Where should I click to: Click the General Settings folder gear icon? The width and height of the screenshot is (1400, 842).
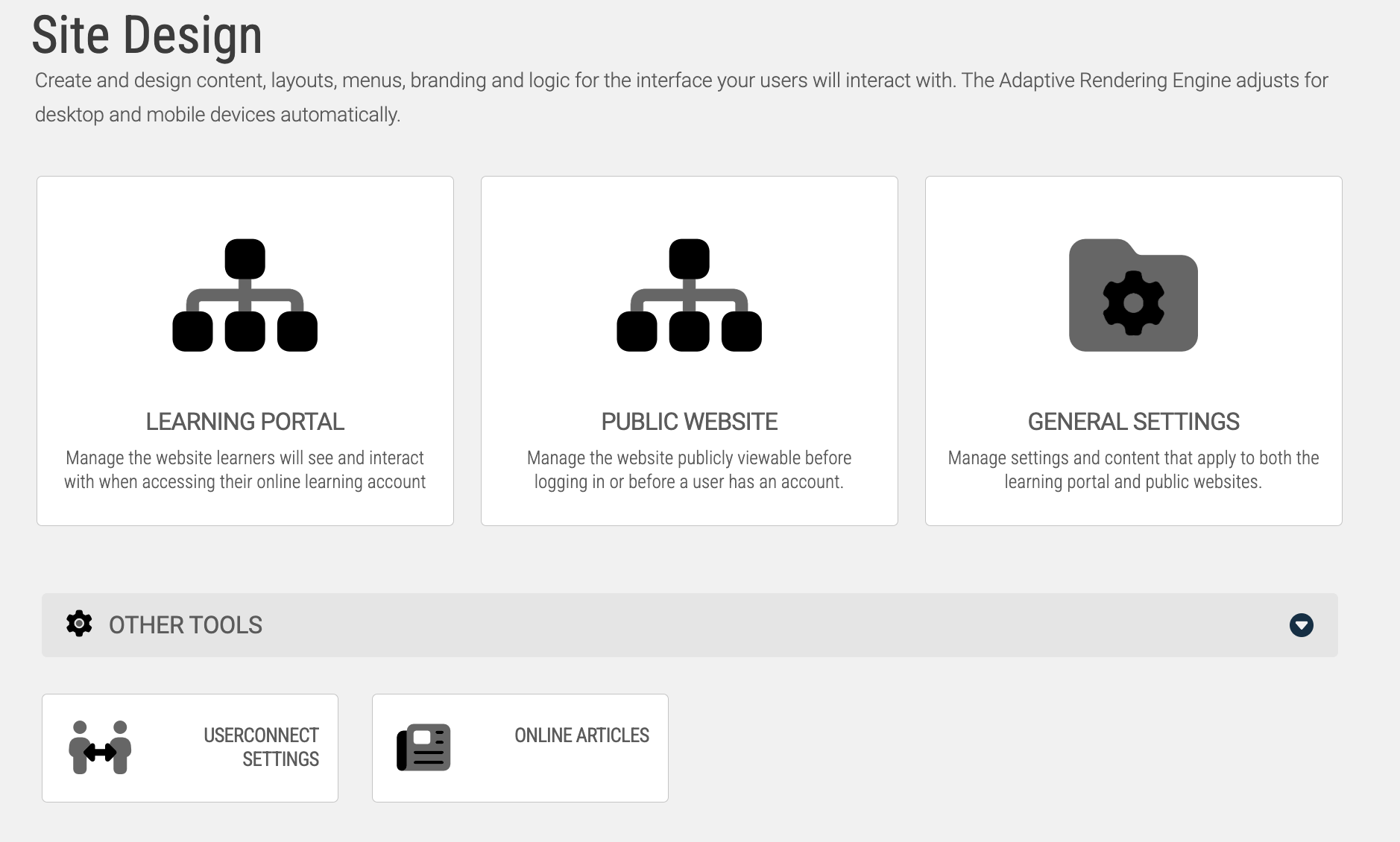point(1133,295)
